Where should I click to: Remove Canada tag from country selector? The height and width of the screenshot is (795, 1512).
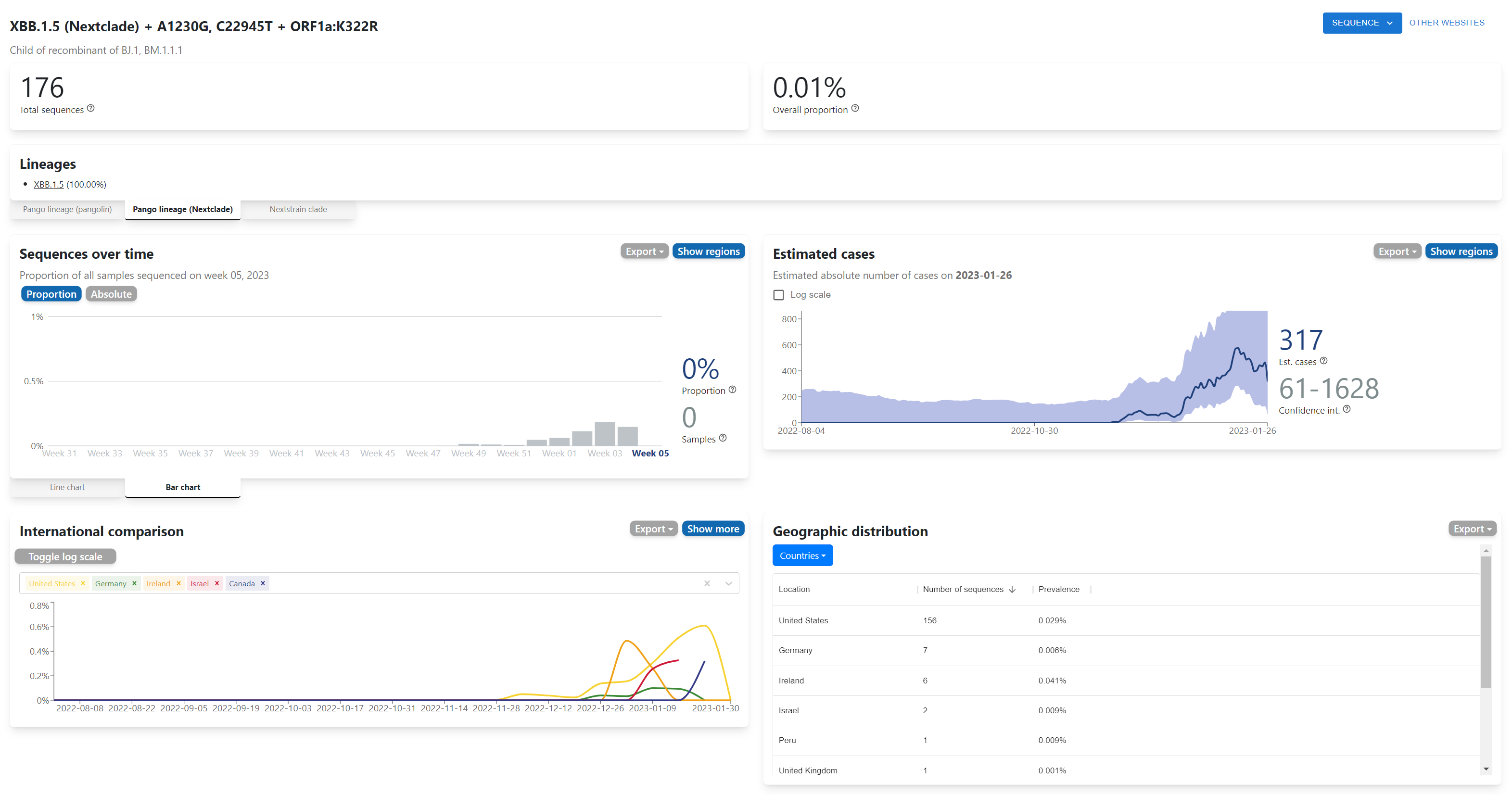click(263, 583)
